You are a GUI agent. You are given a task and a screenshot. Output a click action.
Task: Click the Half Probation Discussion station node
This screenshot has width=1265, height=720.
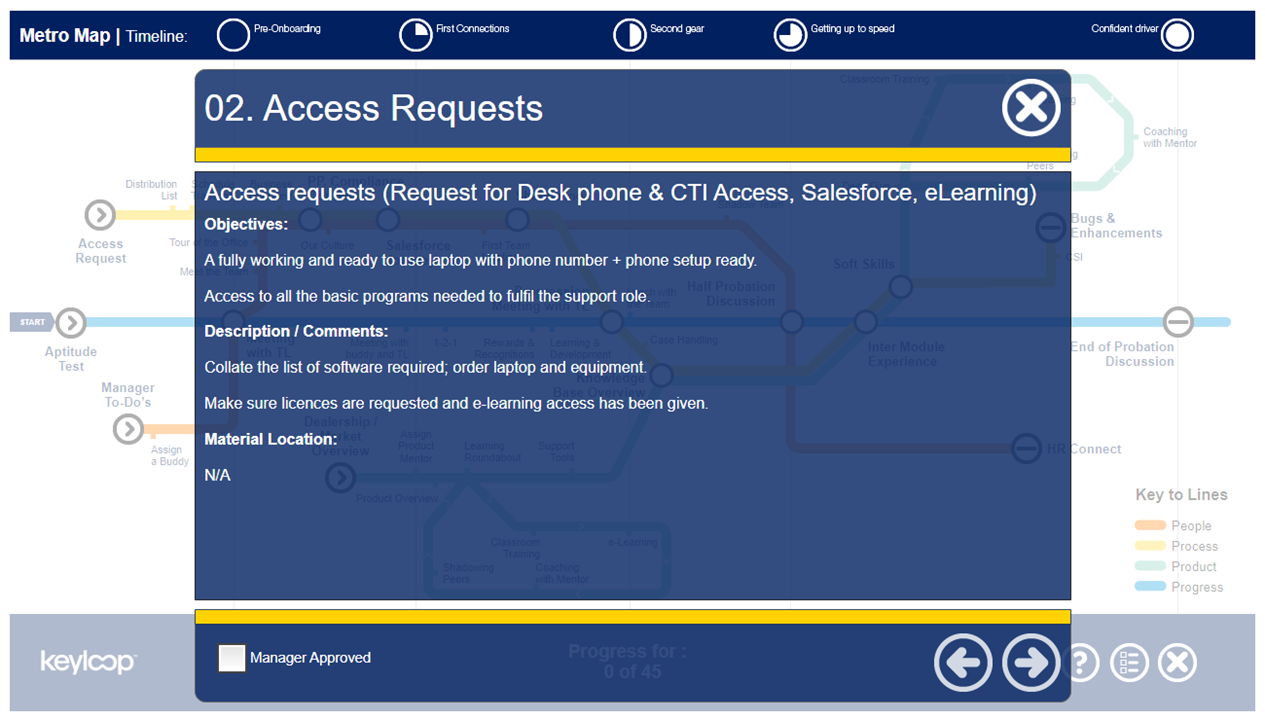pos(792,322)
